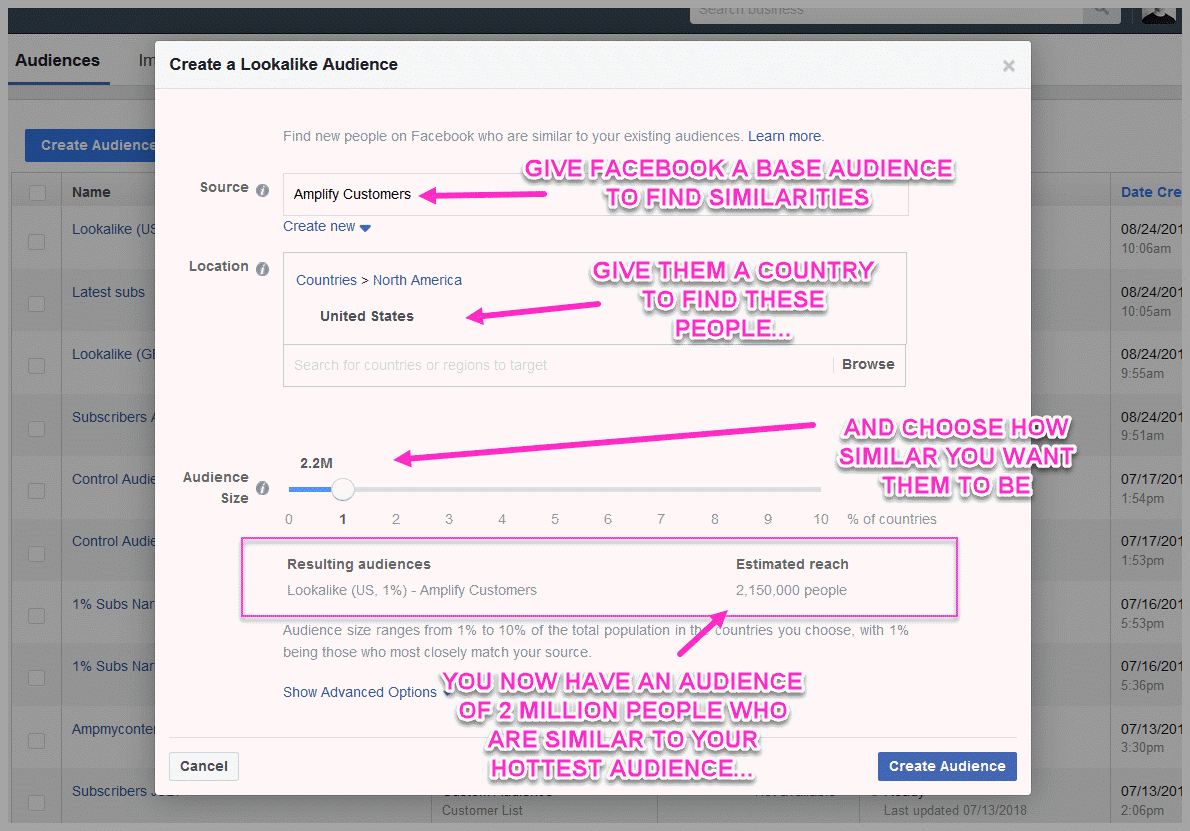The image size is (1190, 831).
Task: Select Lookalike (US, 1%) - Amplify Customers text
Action: (411, 590)
